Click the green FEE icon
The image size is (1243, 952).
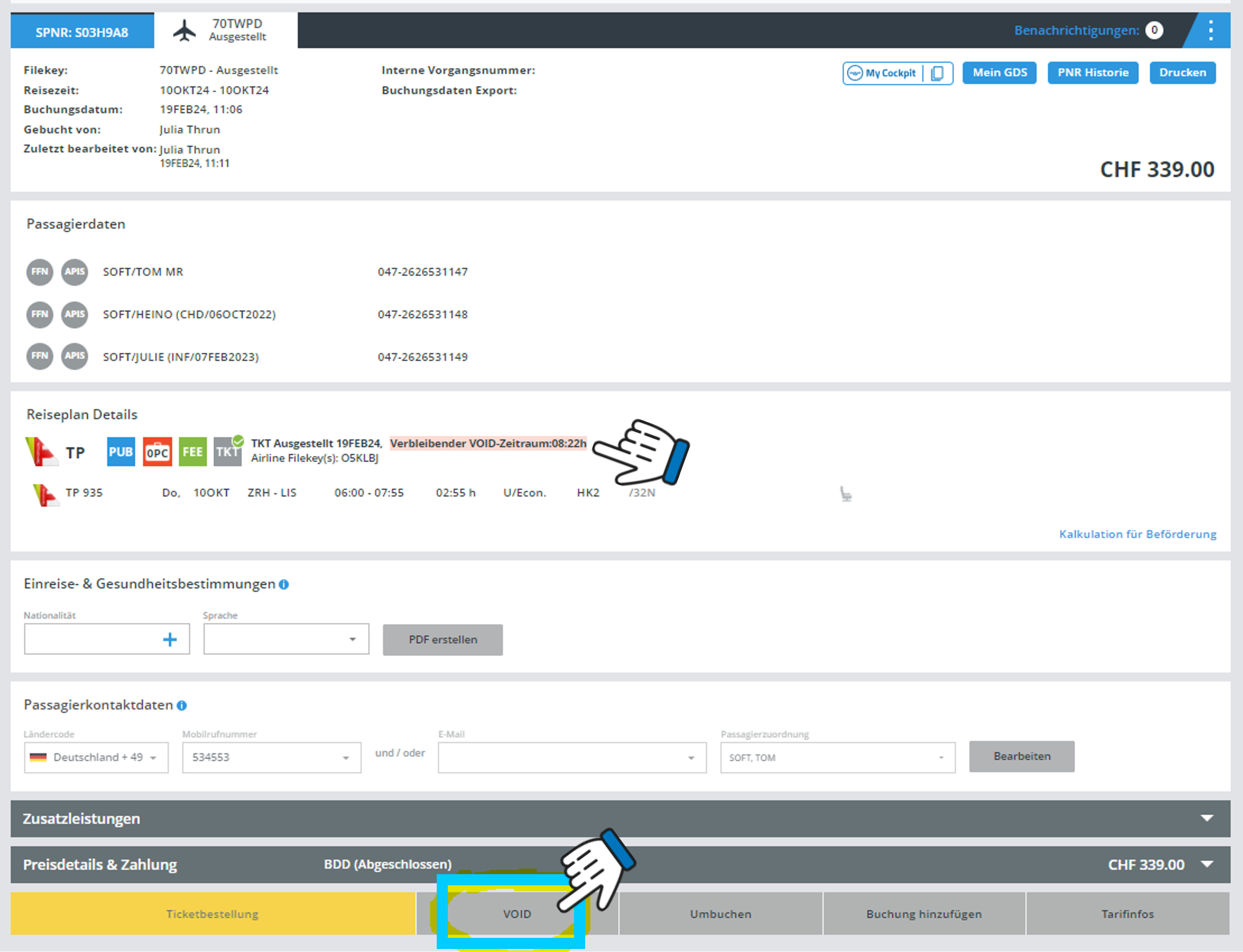(x=193, y=452)
